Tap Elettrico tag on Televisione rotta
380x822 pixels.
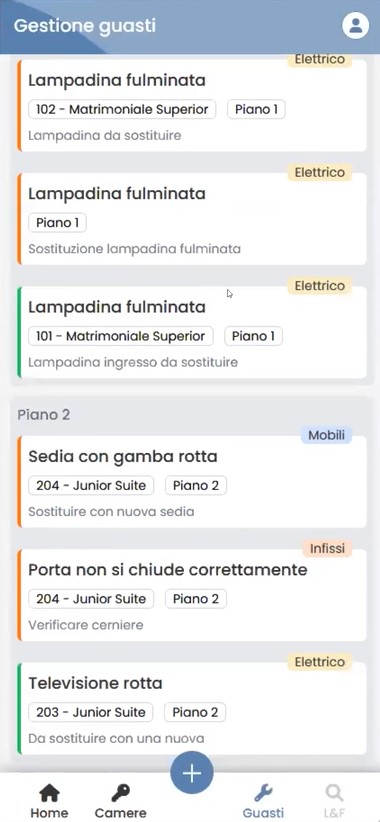pyautogui.click(x=320, y=662)
